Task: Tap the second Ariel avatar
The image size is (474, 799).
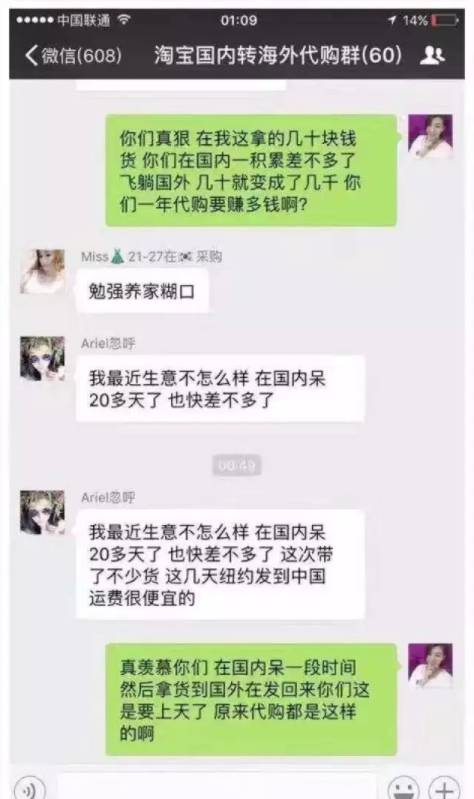Action: click(x=42, y=512)
